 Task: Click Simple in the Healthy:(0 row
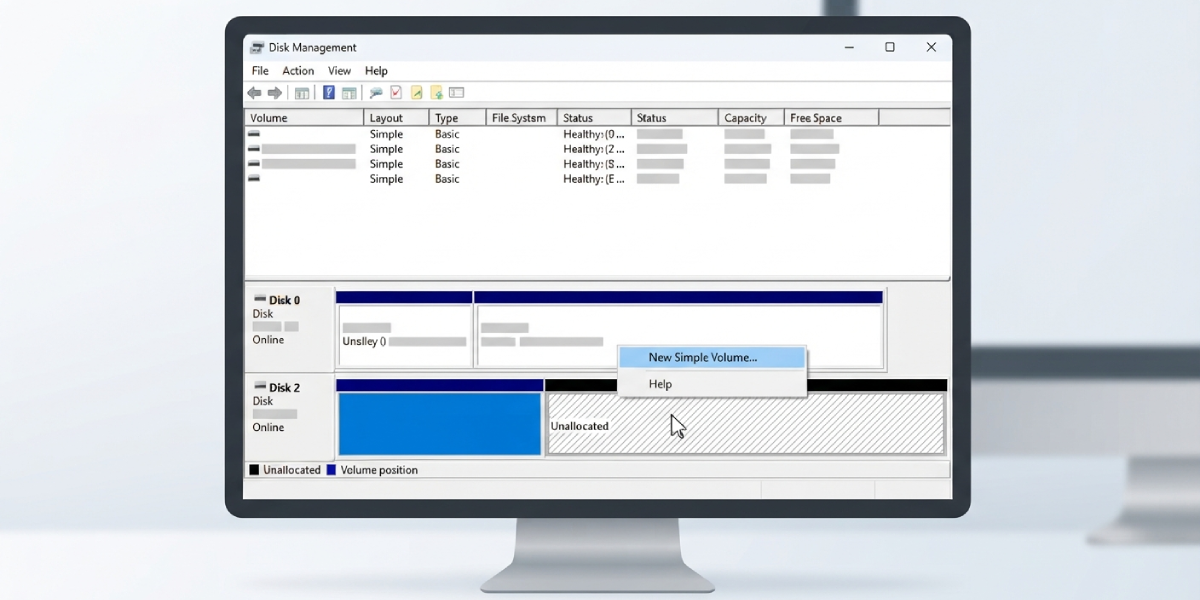click(386, 134)
